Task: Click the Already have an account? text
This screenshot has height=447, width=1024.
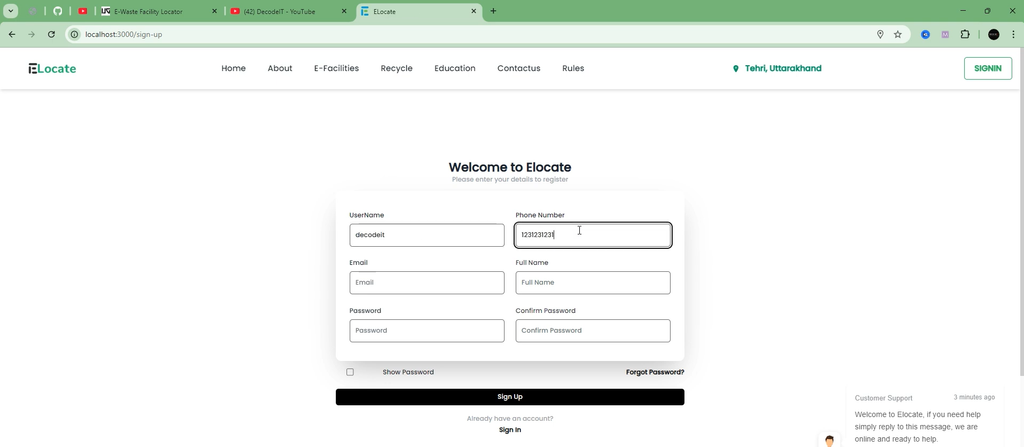Action: click(510, 419)
